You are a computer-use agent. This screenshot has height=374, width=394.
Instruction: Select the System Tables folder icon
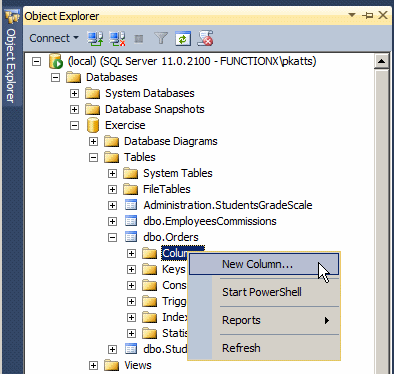tap(131, 173)
